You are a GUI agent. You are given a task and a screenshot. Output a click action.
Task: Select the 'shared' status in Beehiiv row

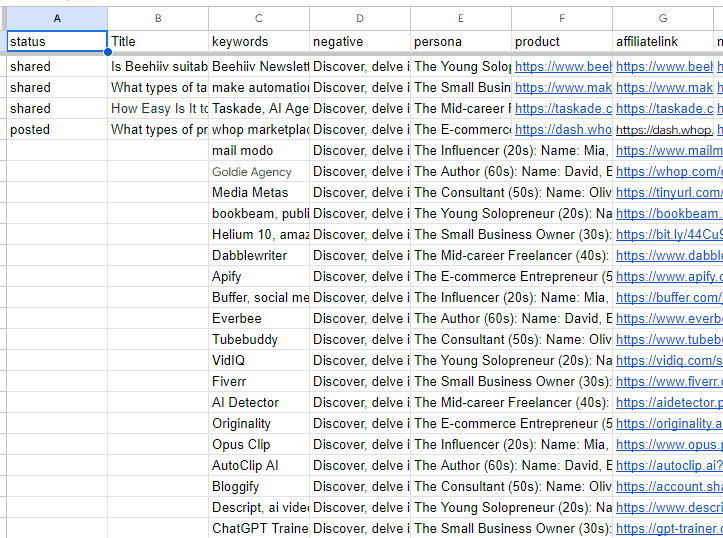click(x=57, y=66)
